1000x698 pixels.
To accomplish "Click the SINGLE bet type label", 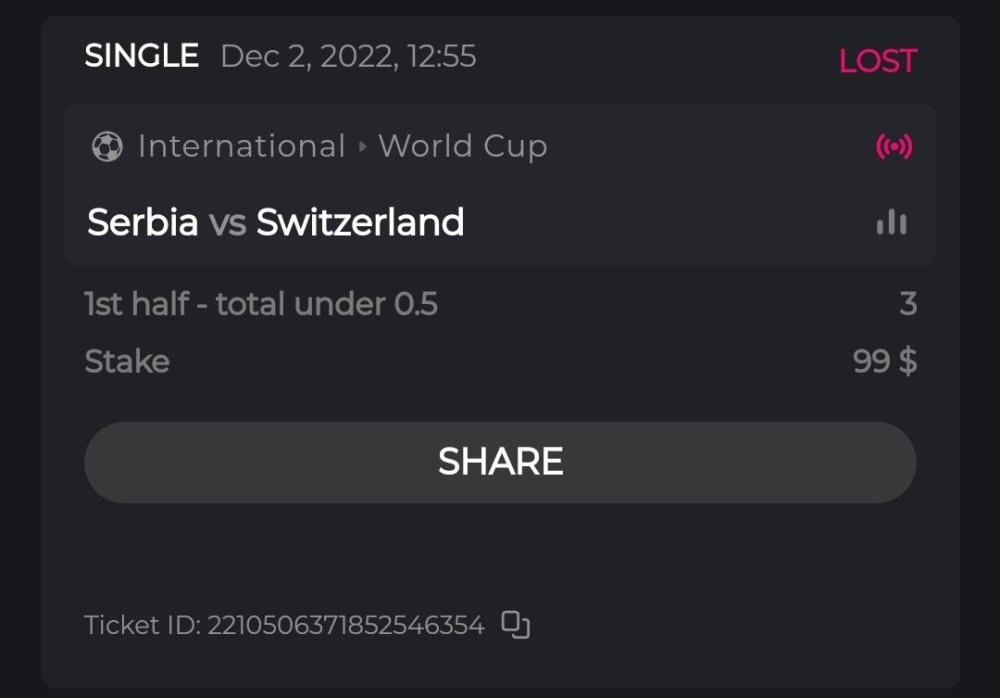I will pos(142,56).
